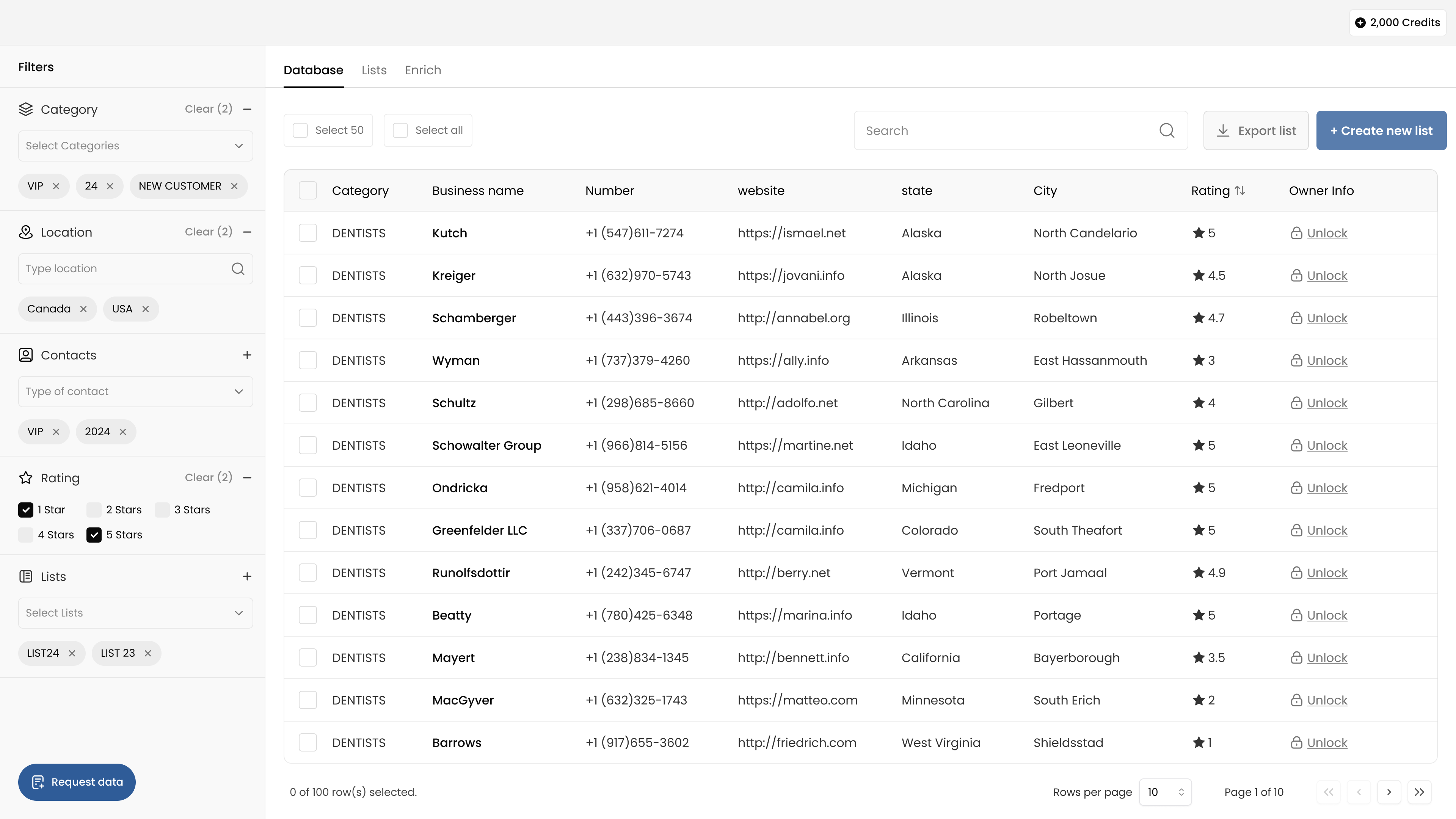Unlock owner info for Kutch
1456x819 pixels.
1327,233
